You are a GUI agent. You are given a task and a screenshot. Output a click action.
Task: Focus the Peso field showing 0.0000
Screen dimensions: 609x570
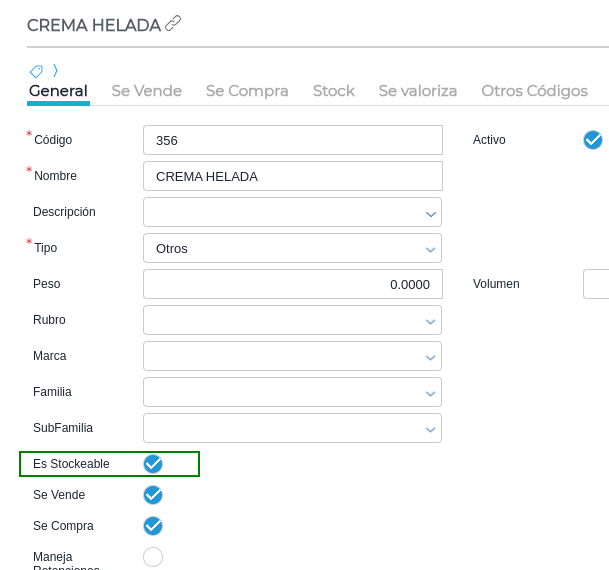point(292,284)
